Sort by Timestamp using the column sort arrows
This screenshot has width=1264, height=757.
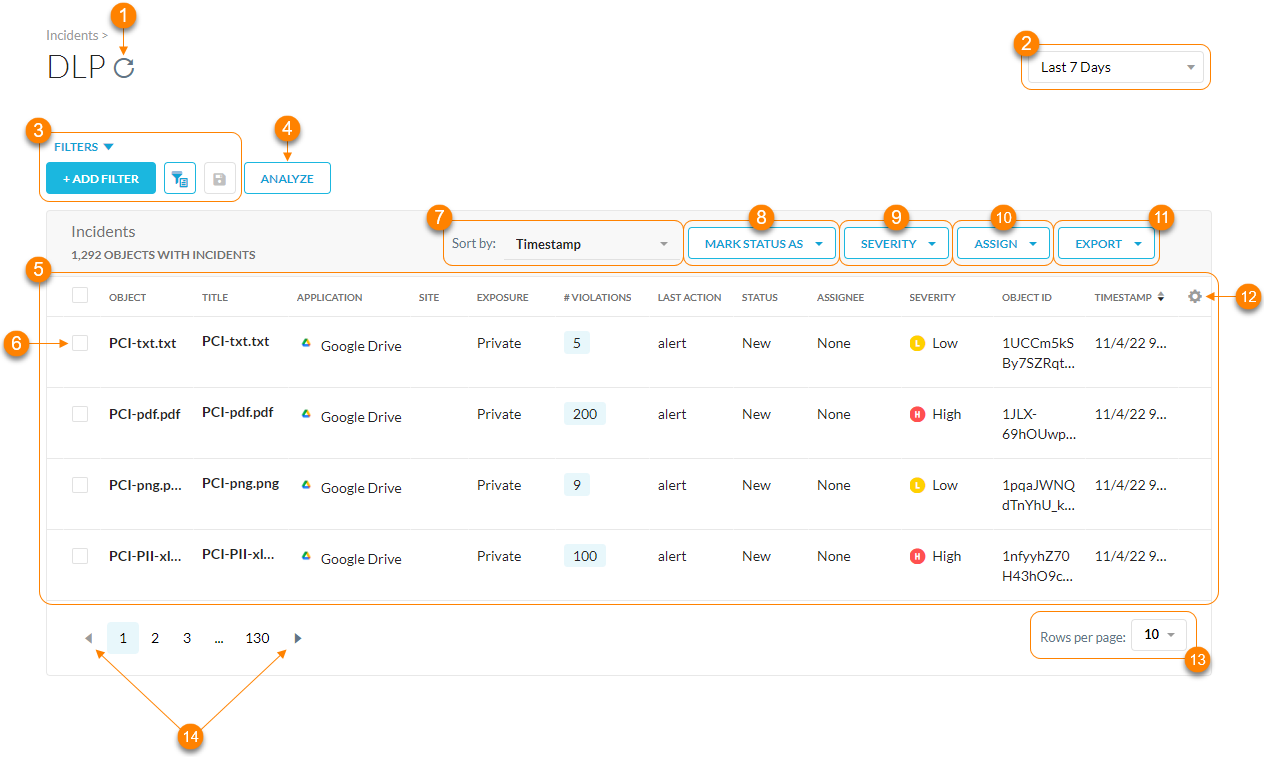coord(1159,297)
